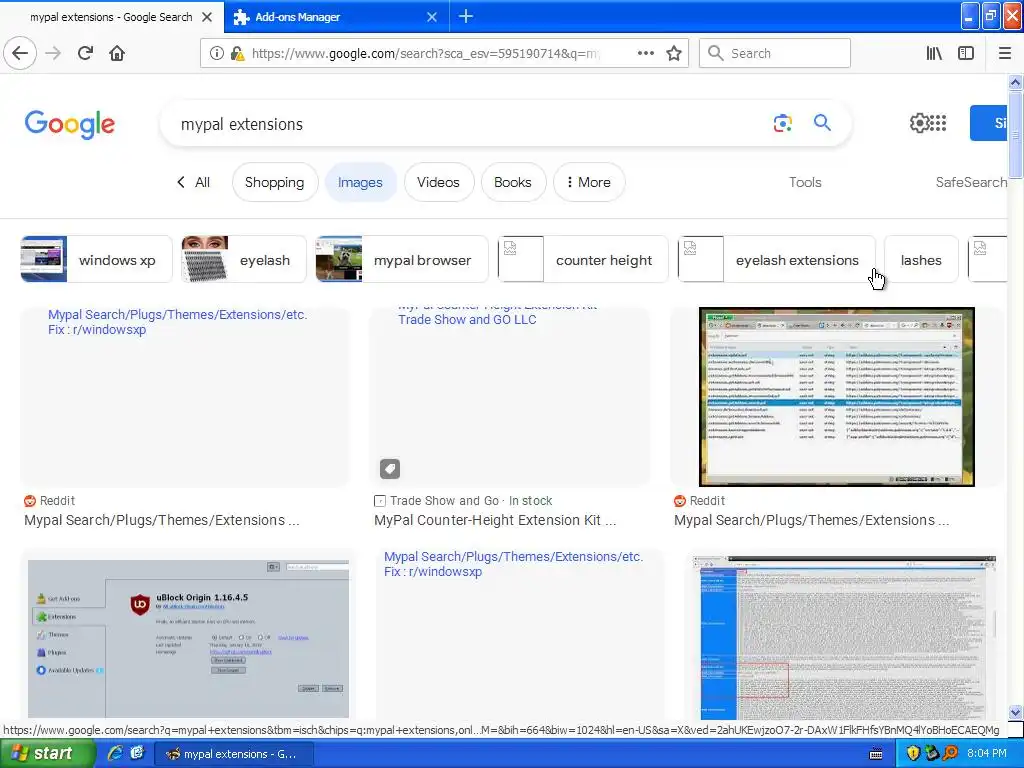This screenshot has height=768, width=1024.
Task: Open the SafeSearch setting
Action: [971, 182]
